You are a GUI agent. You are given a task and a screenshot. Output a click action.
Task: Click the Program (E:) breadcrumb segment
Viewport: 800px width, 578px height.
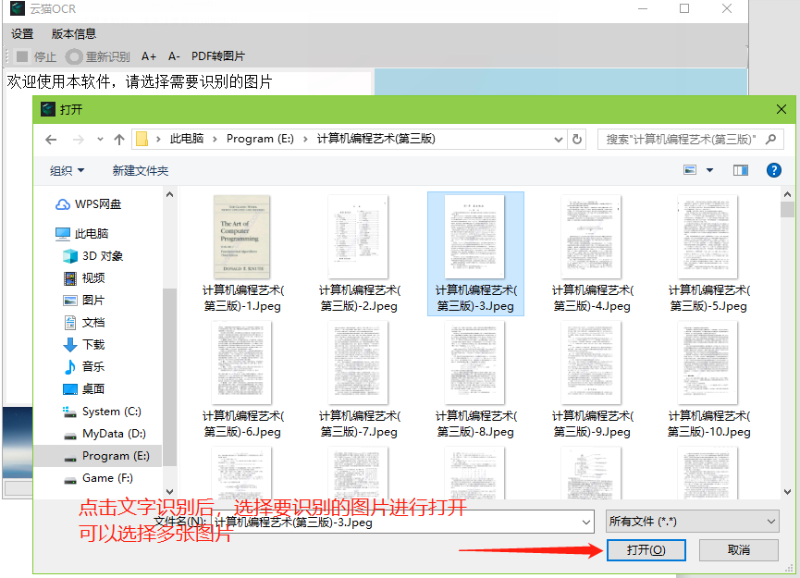click(260, 139)
